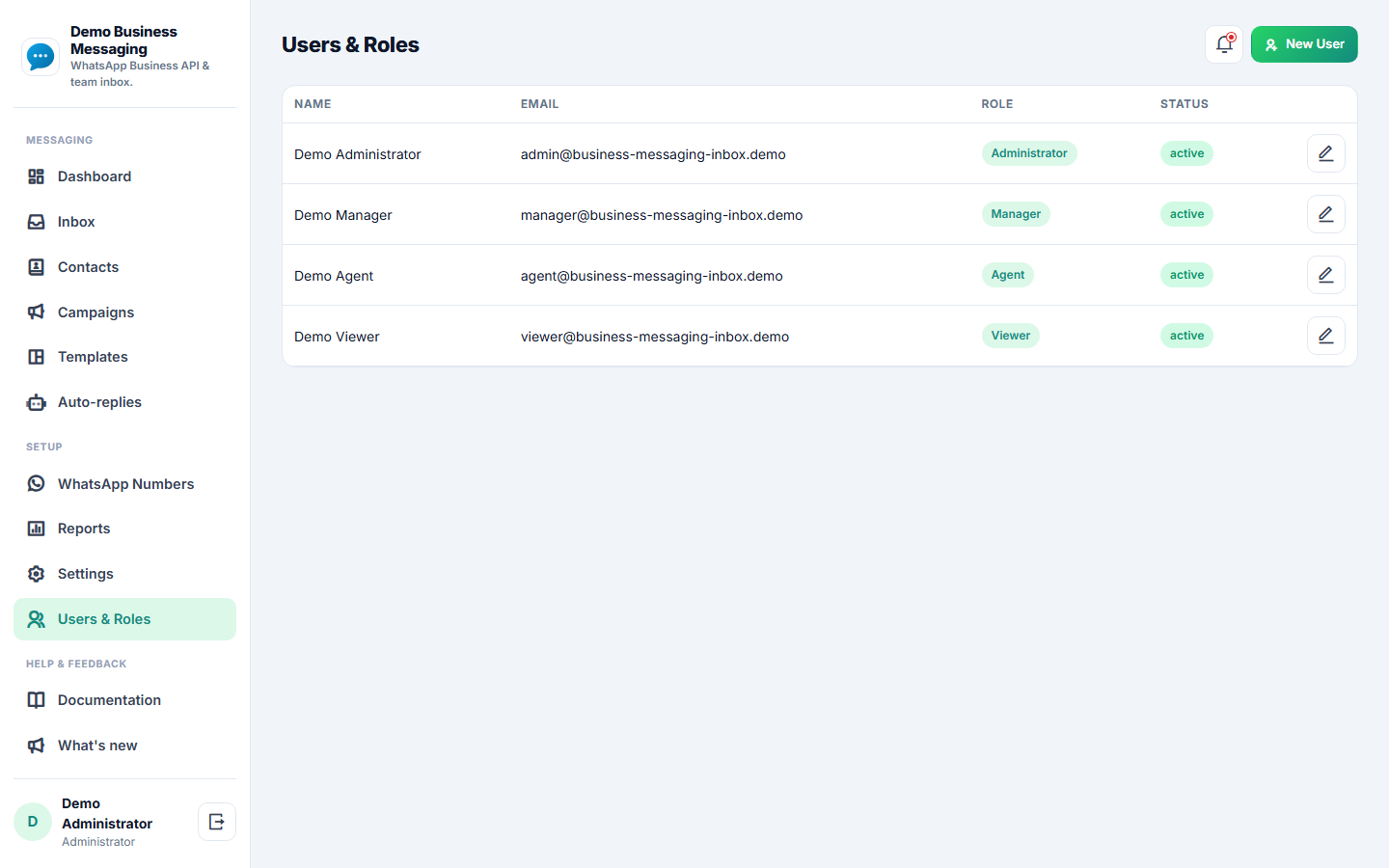1389x868 pixels.
Task: Click the Viewer role badge
Action: tap(1011, 336)
